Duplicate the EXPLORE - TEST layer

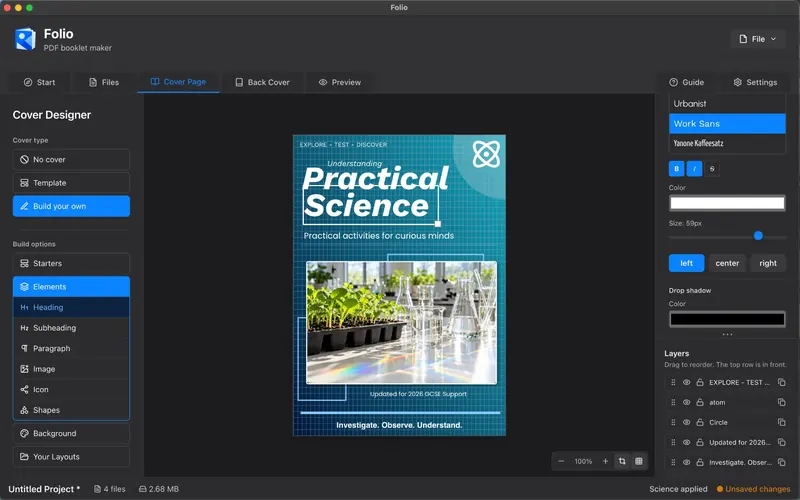point(781,382)
